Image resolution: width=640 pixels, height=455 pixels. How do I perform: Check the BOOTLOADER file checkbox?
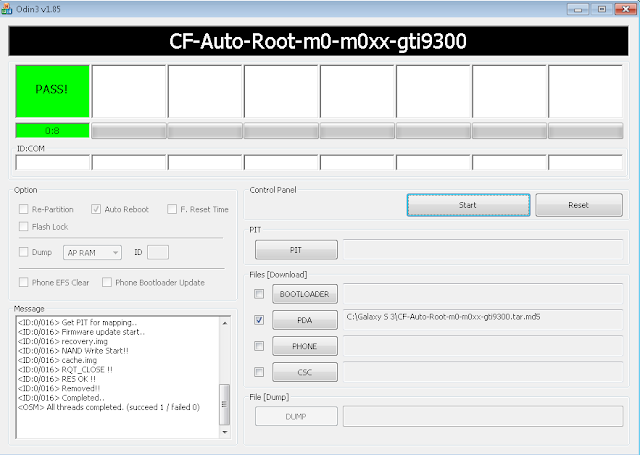(x=259, y=294)
